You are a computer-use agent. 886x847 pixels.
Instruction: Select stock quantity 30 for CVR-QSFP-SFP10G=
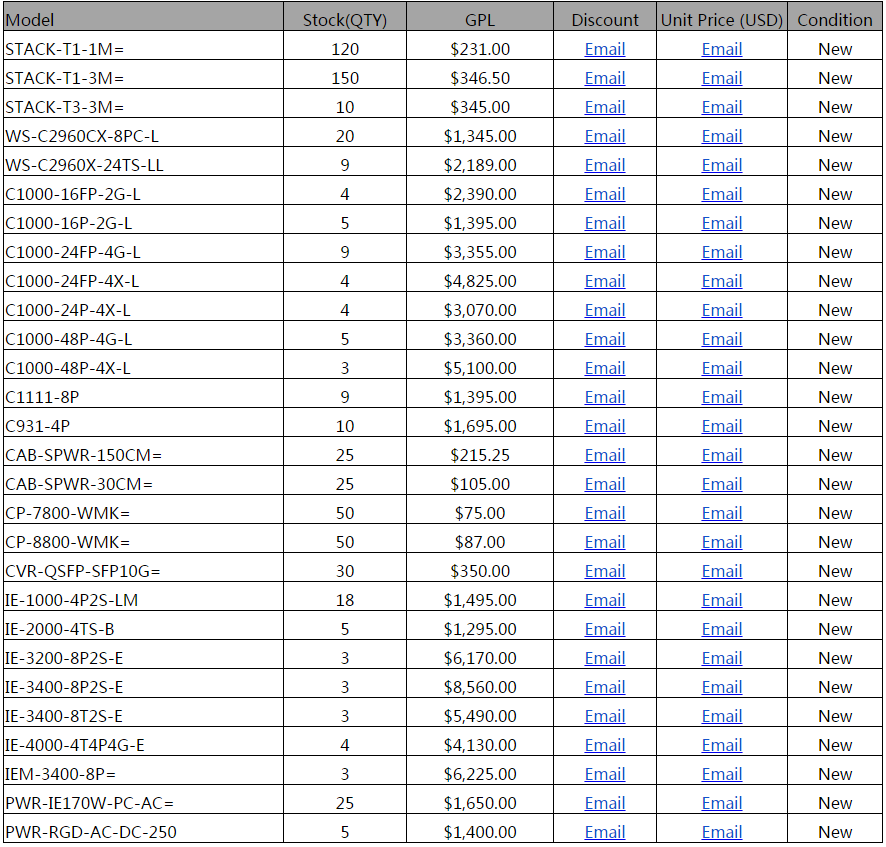345,571
